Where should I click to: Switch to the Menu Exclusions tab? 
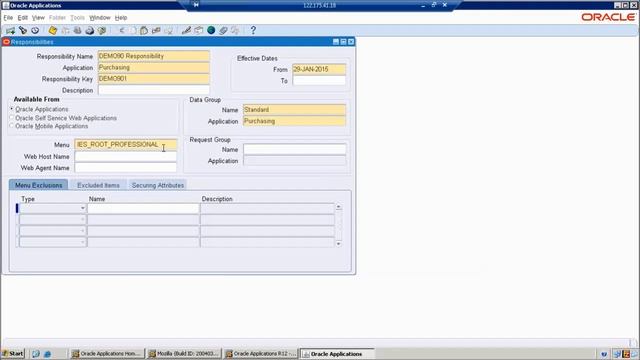pos(38,185)
